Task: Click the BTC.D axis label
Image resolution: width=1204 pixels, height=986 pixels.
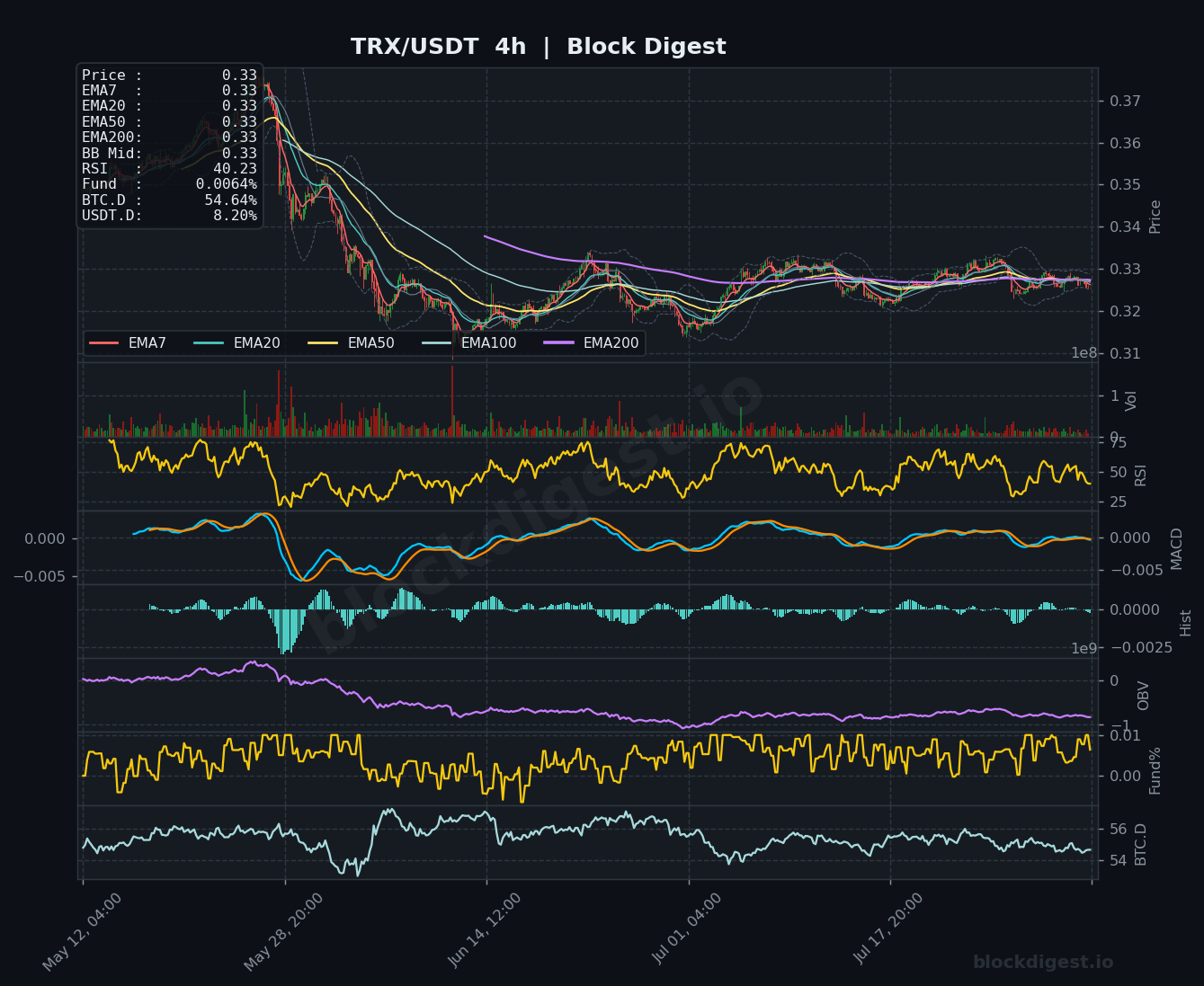Action: pyautogui.click(x=1141, y=844)
